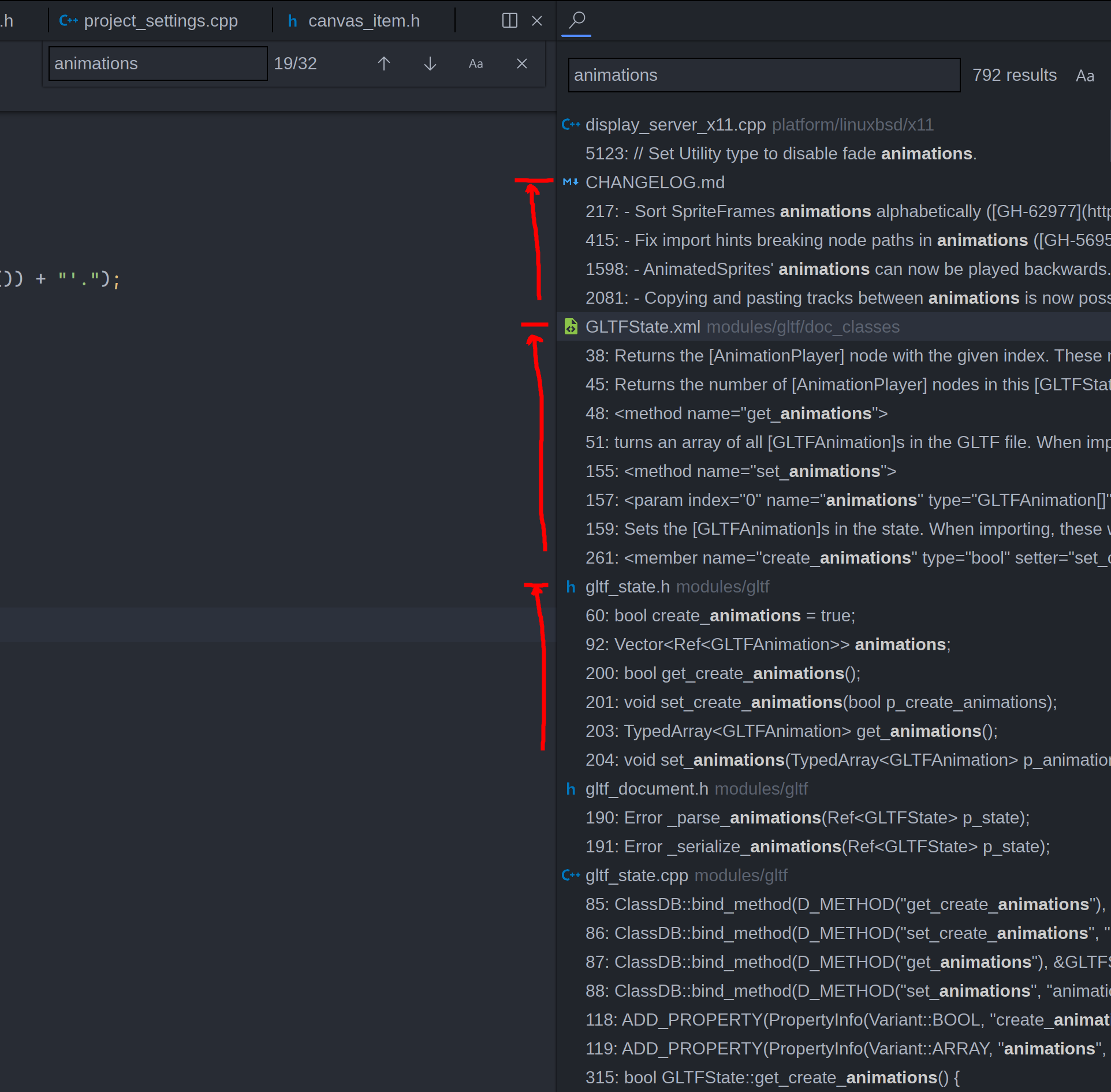1111x1092 pixels.
Task: Open the canvas_item.h tab
Action: (x=364, y=20)
